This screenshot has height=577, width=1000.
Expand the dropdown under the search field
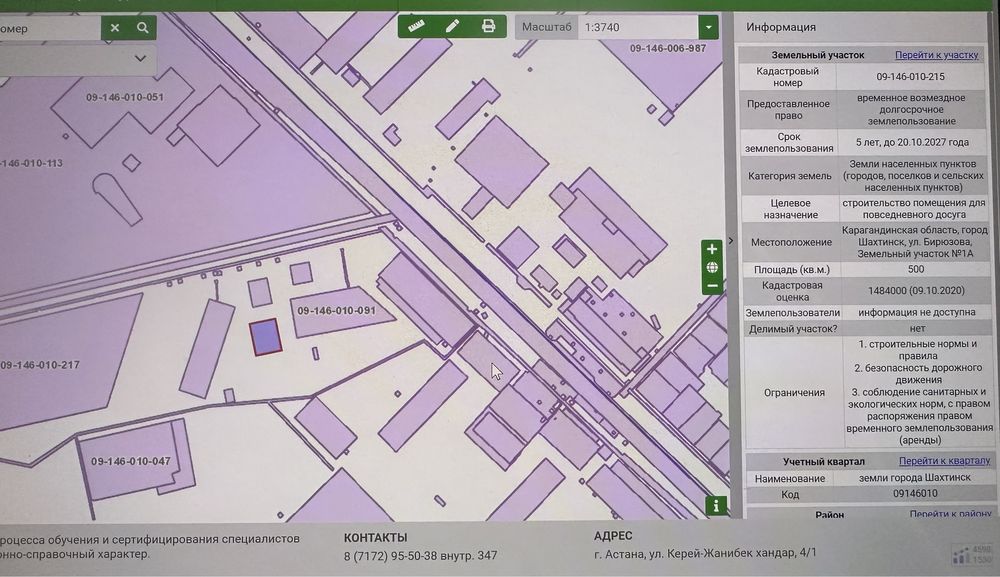pos(140,59)
